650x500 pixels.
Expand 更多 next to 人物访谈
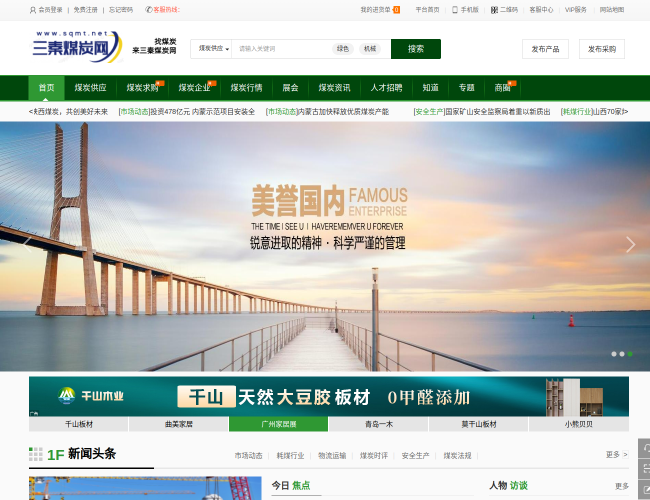621,486
